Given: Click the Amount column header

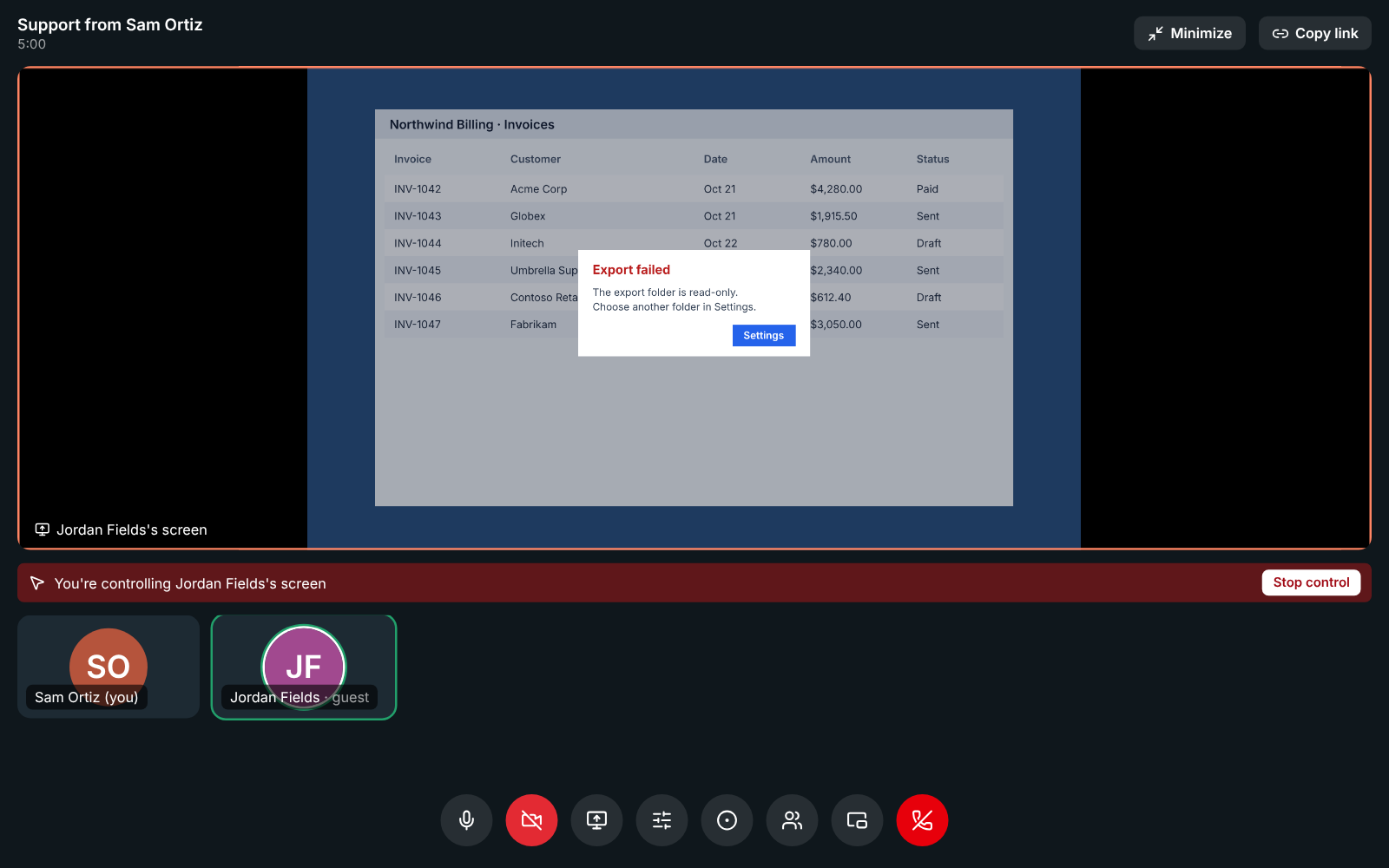Looking at the screenshot, I should [830, 159].
